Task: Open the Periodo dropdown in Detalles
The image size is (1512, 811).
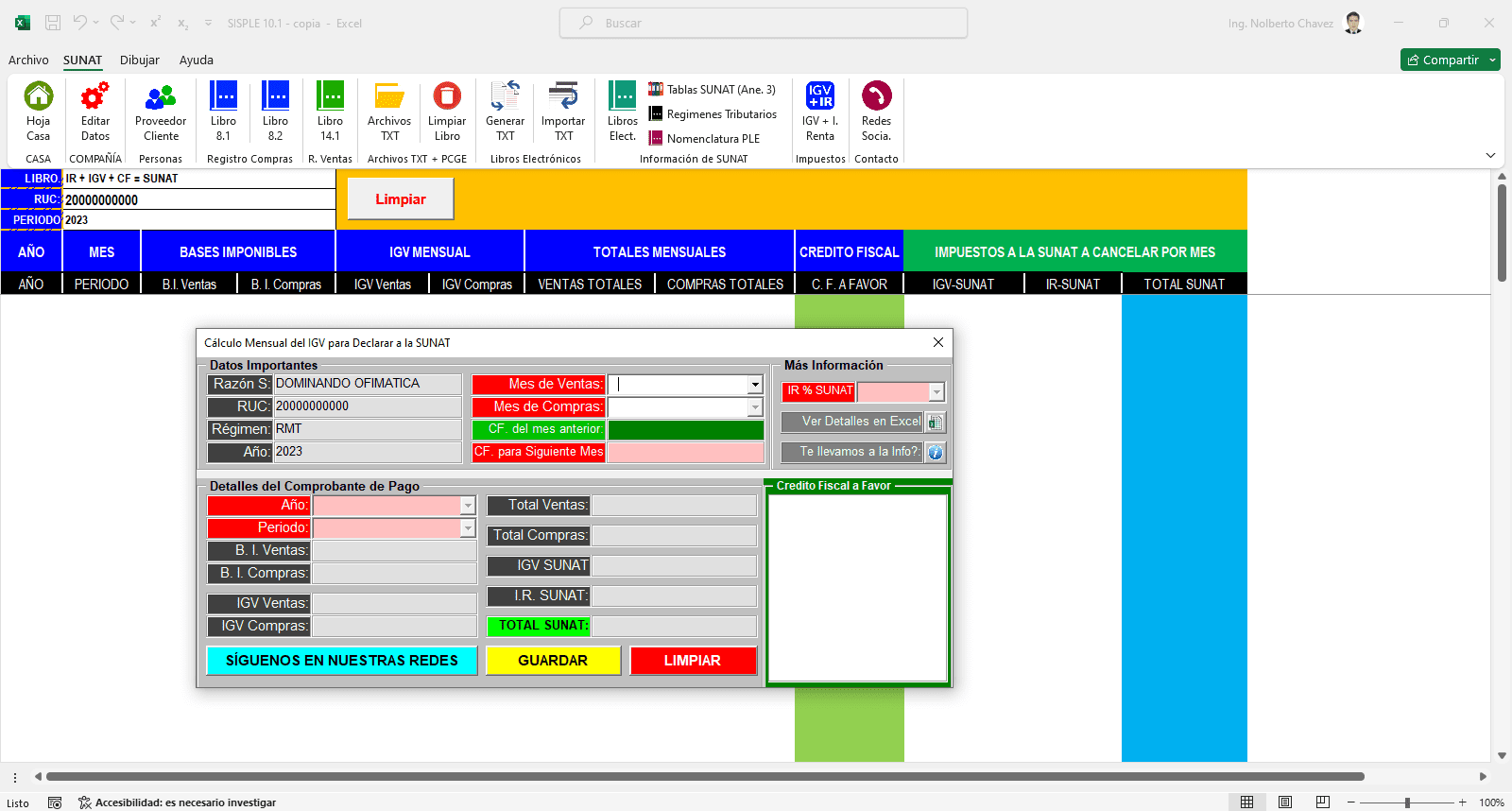Action: point(468,528)
